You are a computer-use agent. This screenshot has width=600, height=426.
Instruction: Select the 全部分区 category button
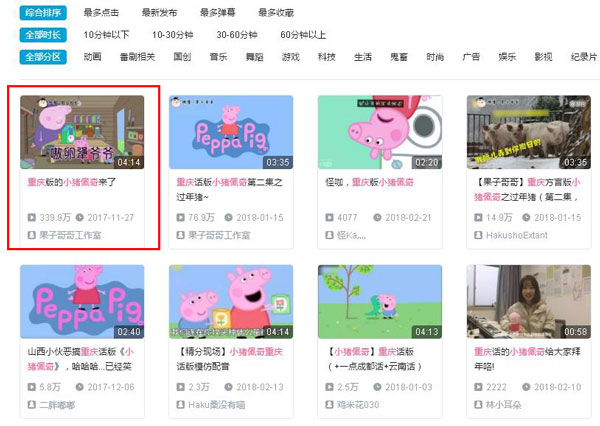pos(43,57)
